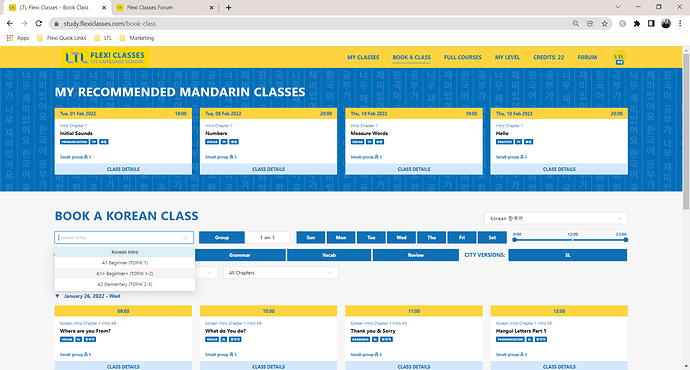The width and height of the screenshot is (690, 370).
Task: Toggle the Group class type
Action: coord(222,238)
